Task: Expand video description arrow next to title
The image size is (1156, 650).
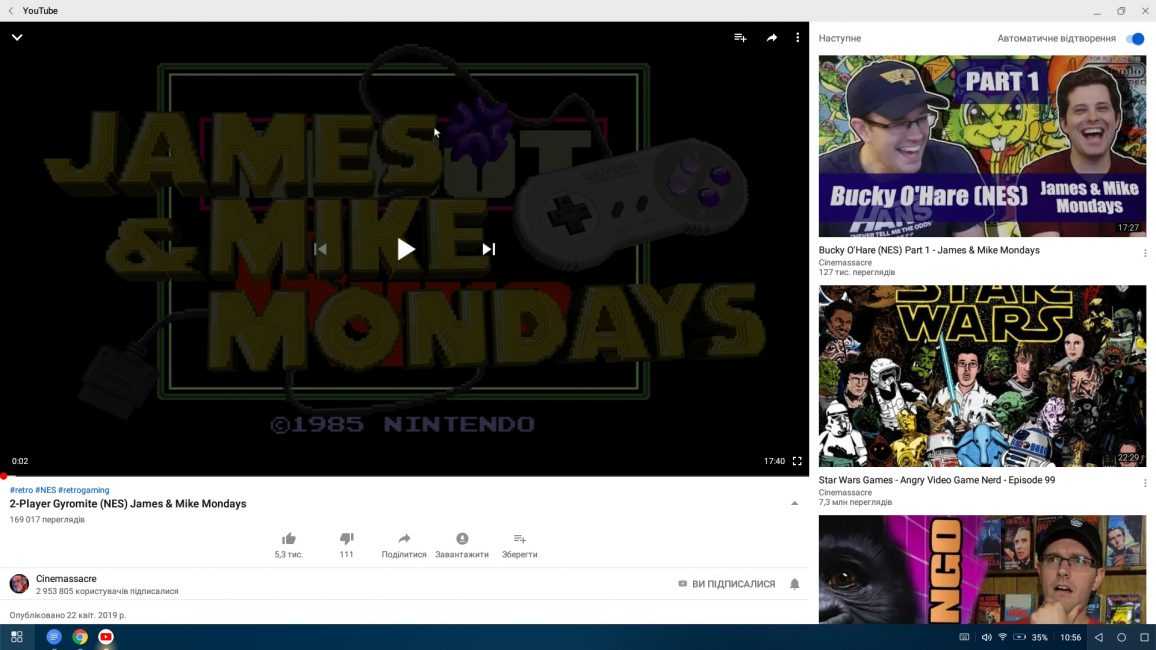Action: coord(795,503)
